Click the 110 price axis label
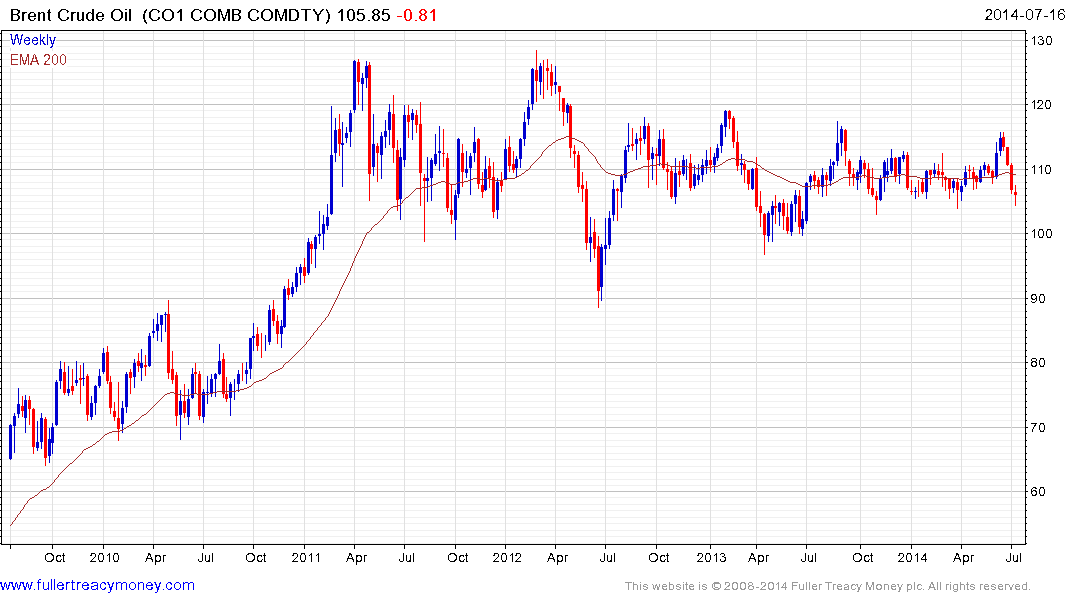The height and width of the screenshot is (600, 1075). [x=1042, y=169]
